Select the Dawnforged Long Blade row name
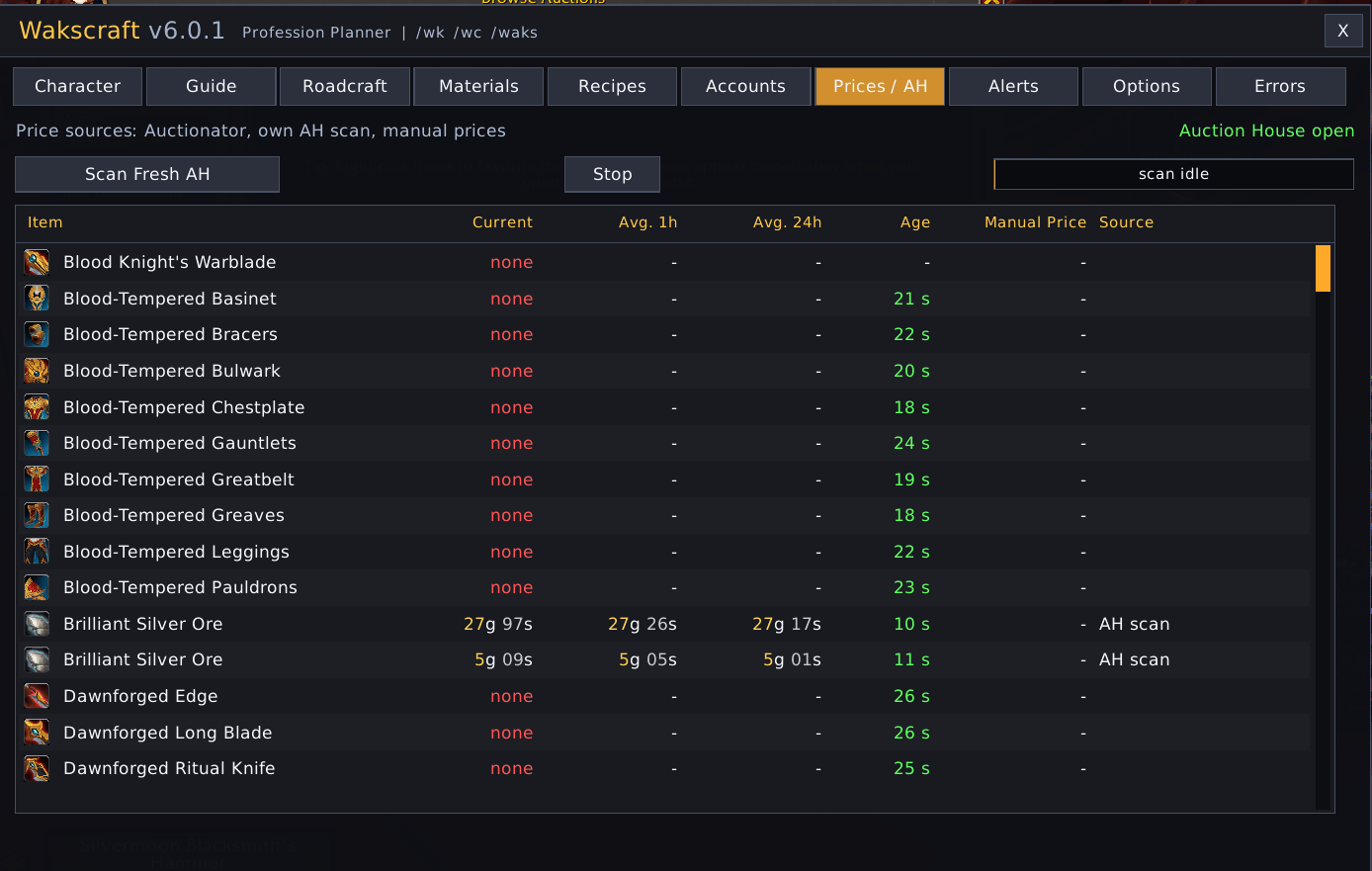The height and width of the screenshot is (871, 1372). (x=168, y=733)
